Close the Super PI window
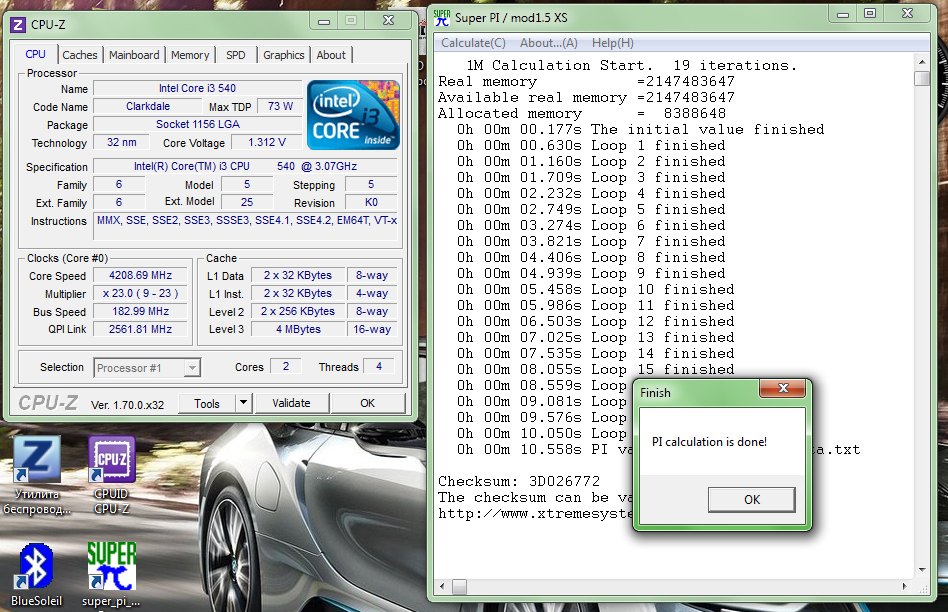Screen dimensions: 948x612 [x=907, y=13]
